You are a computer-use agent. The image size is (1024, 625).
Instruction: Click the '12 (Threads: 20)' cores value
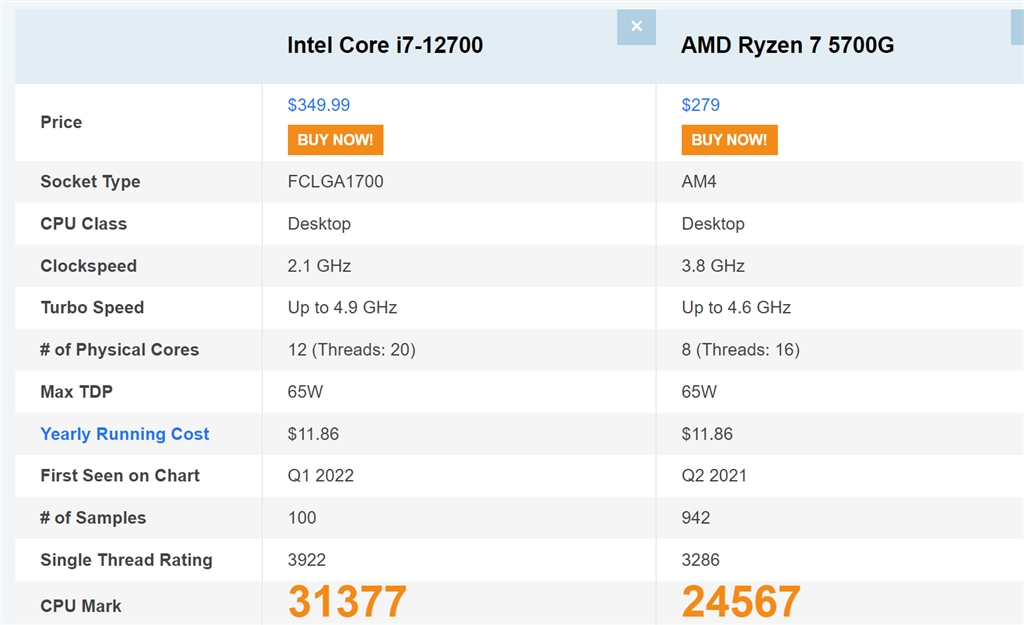pos(352,350)
